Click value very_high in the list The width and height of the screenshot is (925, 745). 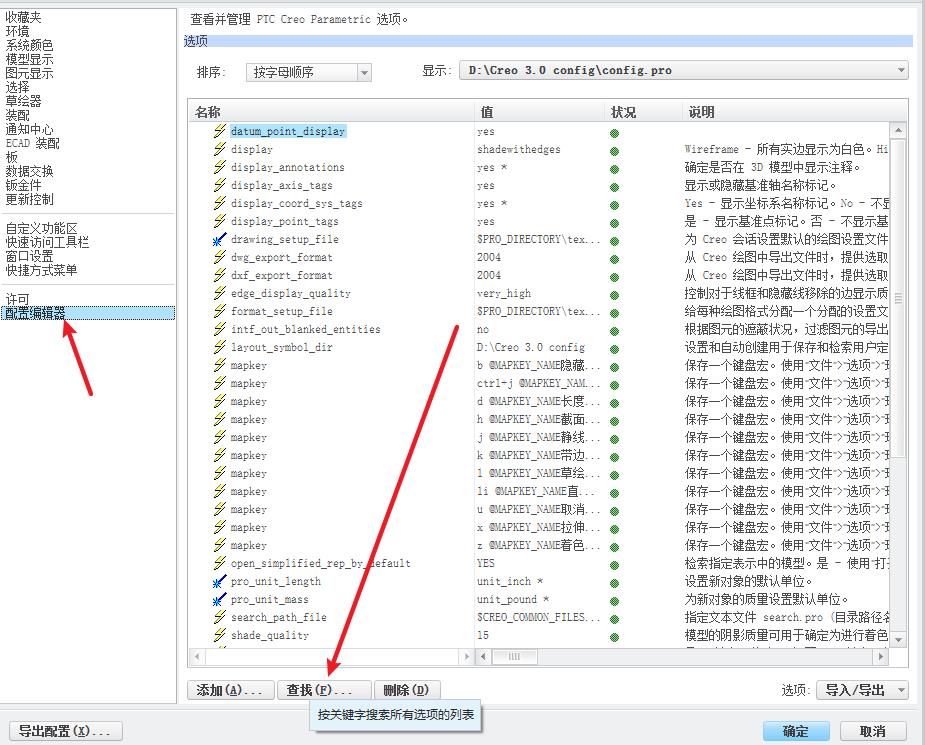(504, 293)
